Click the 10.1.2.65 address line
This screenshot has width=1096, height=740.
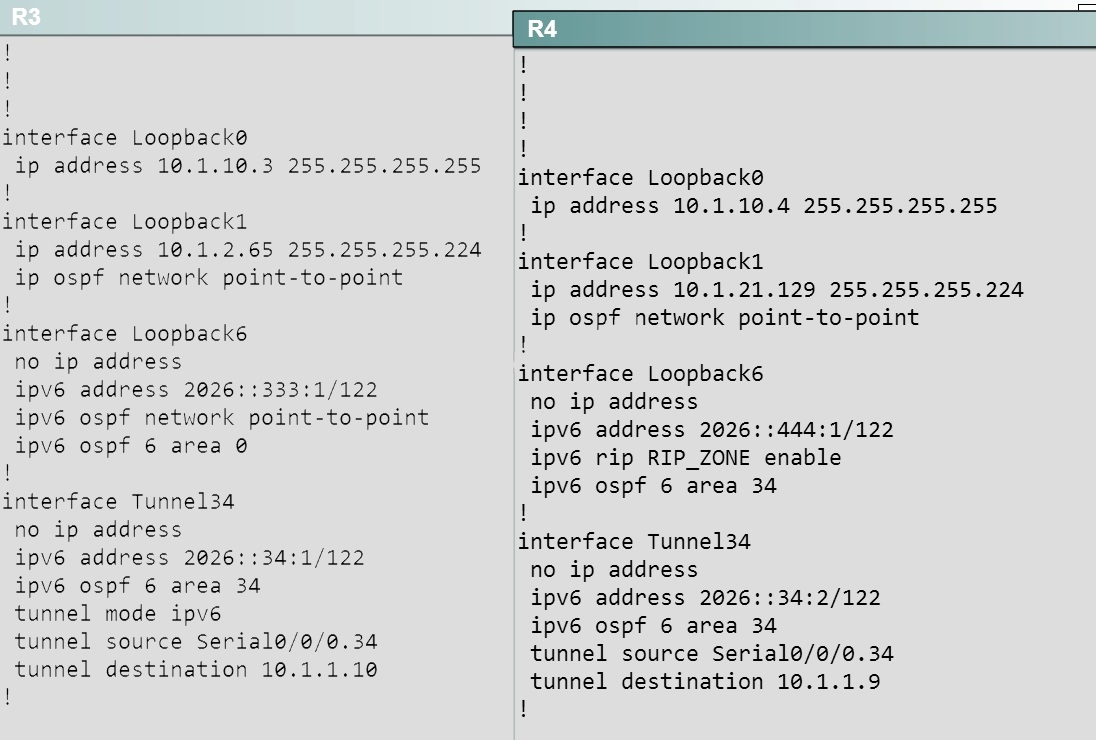(248, 249)
